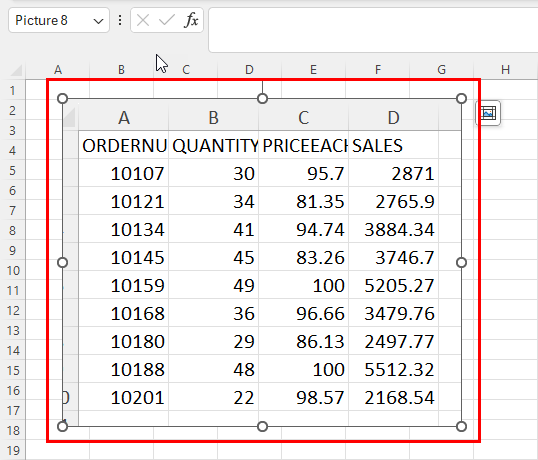Image resolution: width=538 pixels, height=460 pixels.
Task: Select row 8 header
Action: 13,231
